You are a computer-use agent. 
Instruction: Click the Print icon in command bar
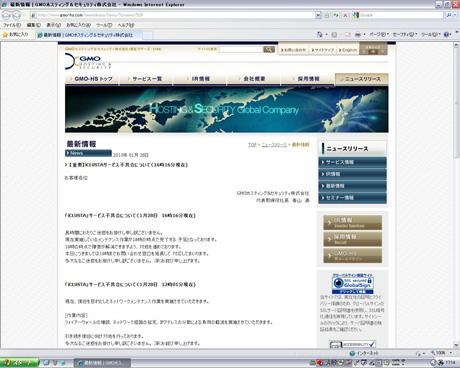[358, 34]
